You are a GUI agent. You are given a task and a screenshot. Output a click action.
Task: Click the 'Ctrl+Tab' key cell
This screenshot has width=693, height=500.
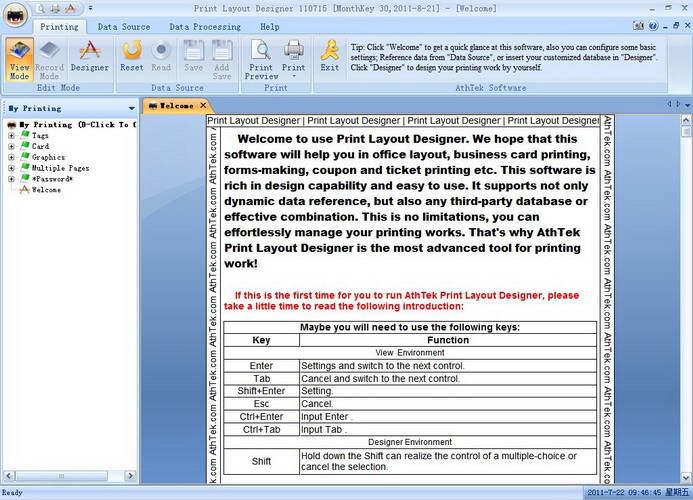coord(261,429)
